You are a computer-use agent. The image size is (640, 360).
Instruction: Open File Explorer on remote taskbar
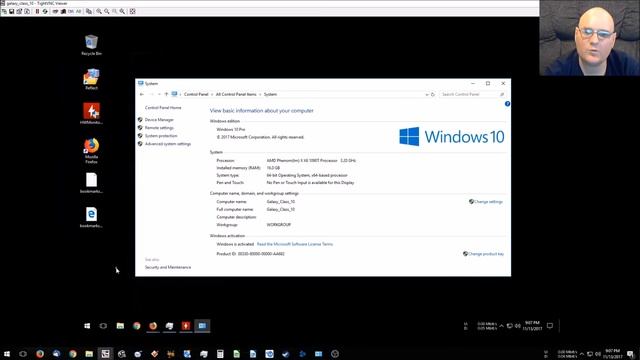coord(120,326)
